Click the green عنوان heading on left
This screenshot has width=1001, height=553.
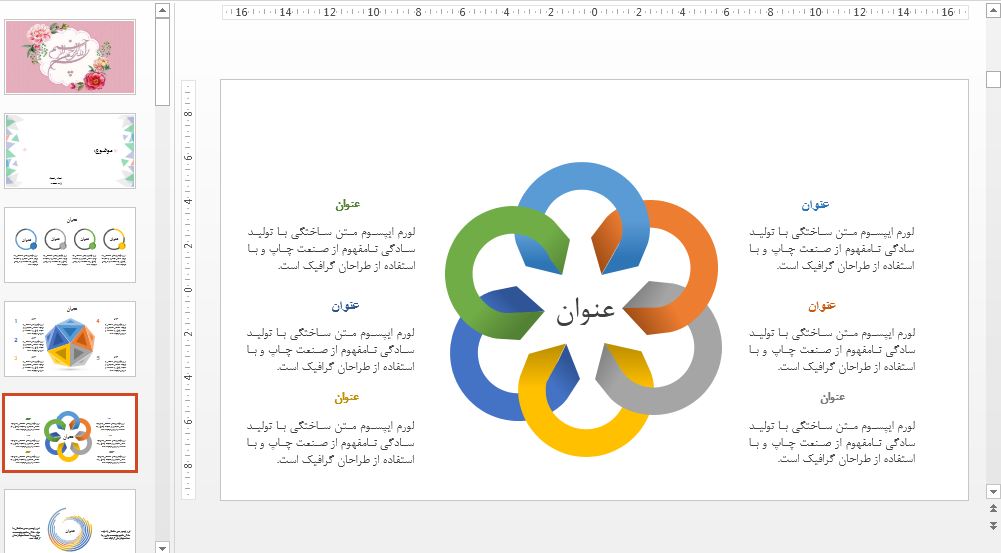(347, 205)
